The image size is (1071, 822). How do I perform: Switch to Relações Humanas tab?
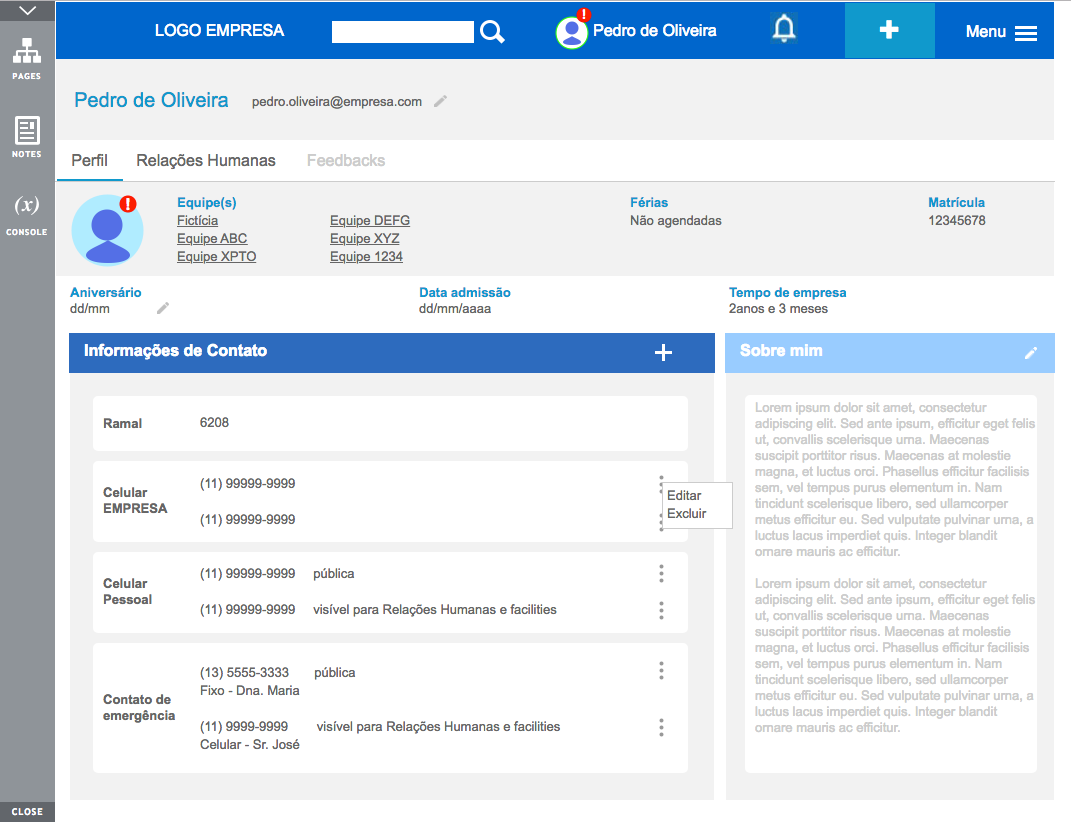coord(206,160)
